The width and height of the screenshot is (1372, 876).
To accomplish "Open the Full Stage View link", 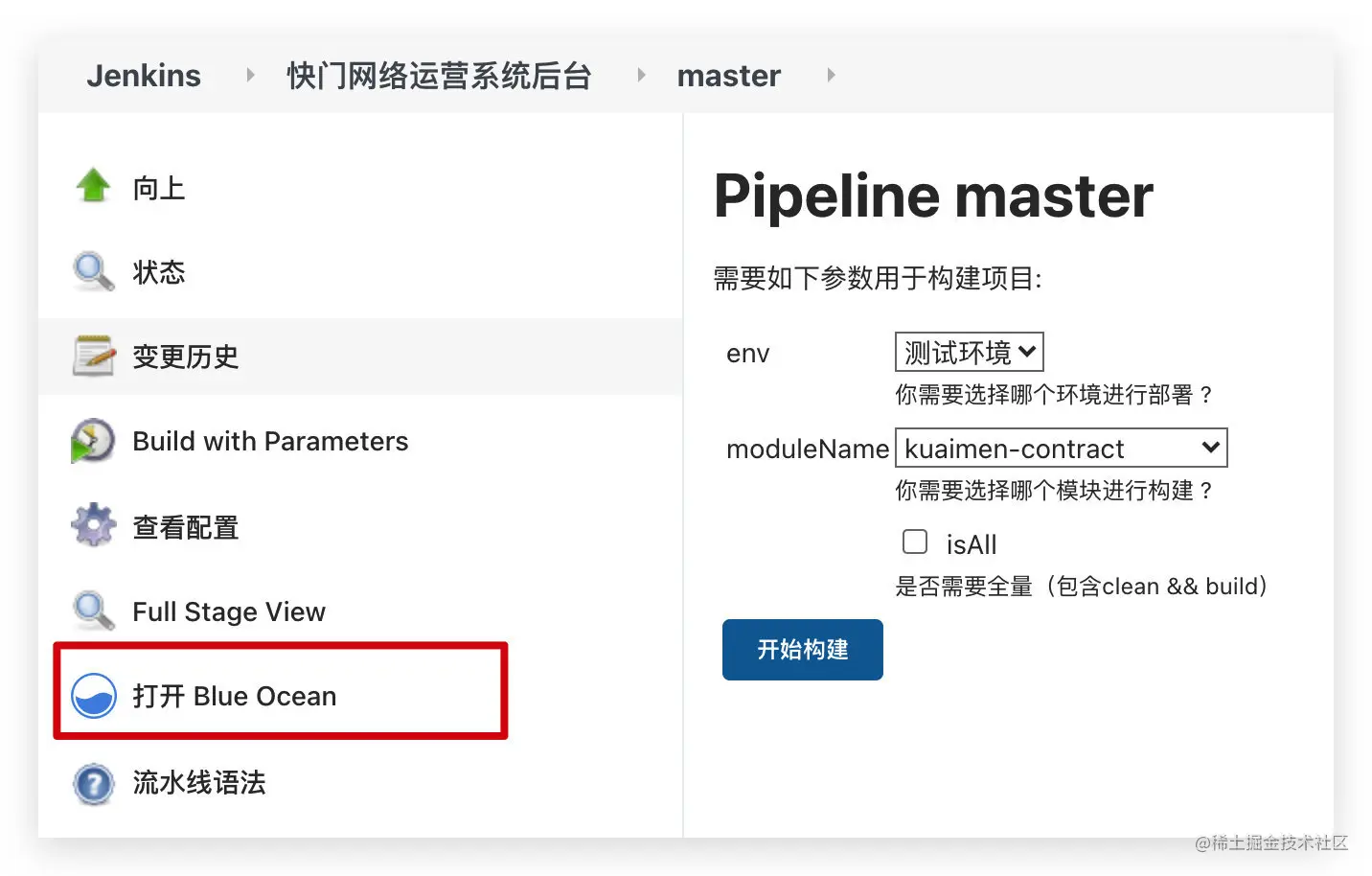I will [229, 611].
